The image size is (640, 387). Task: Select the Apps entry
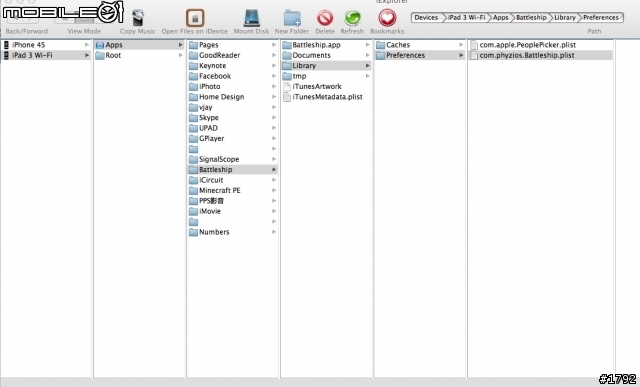(139, 44)
